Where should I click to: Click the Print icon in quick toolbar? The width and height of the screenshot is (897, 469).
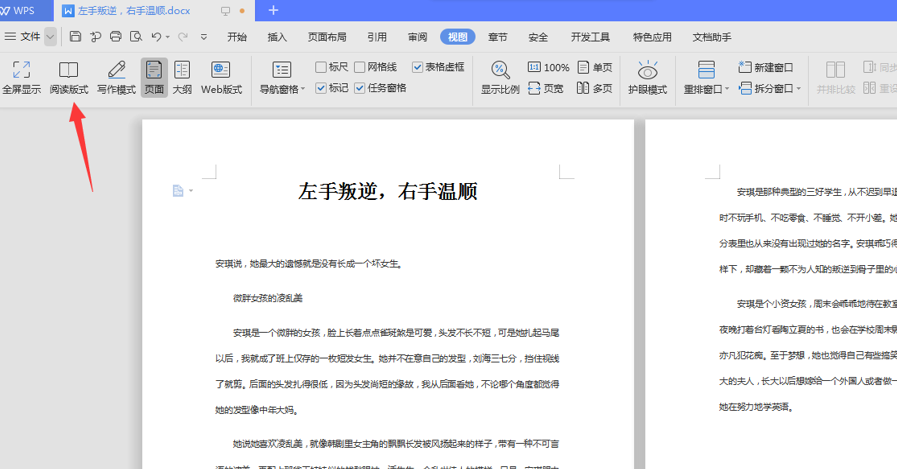coord(116,37)
